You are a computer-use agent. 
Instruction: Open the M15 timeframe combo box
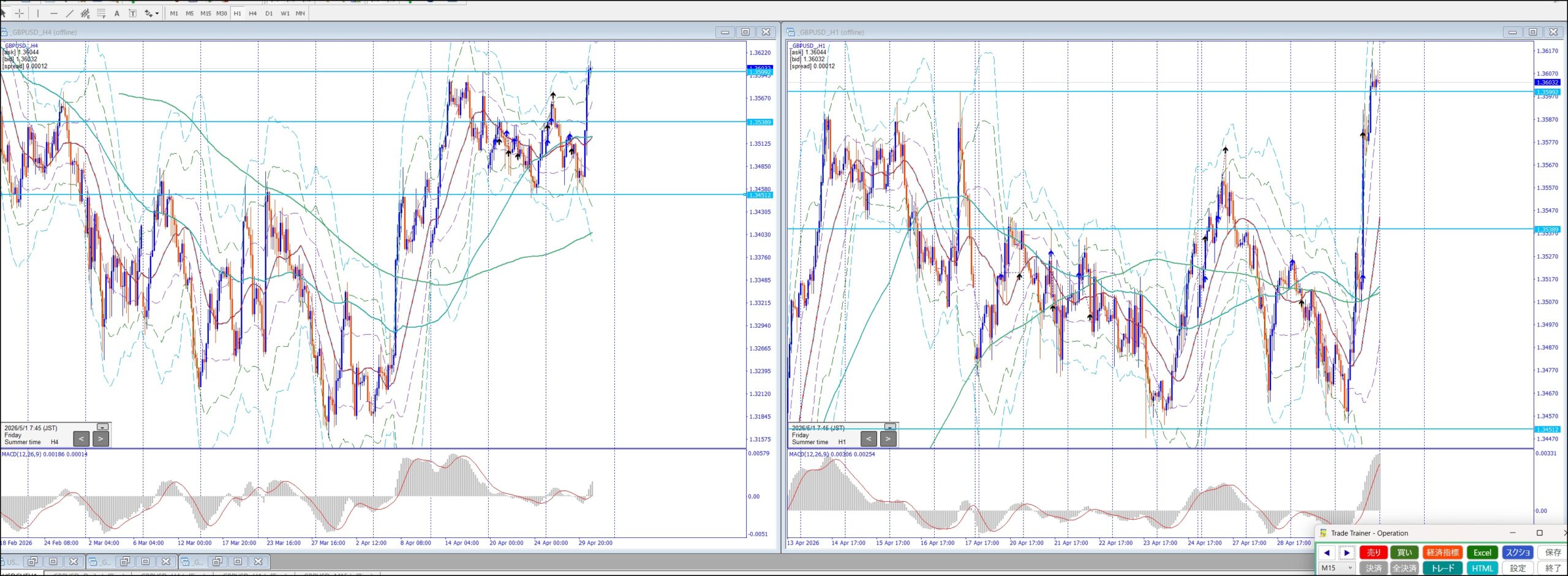(1336, 568)
